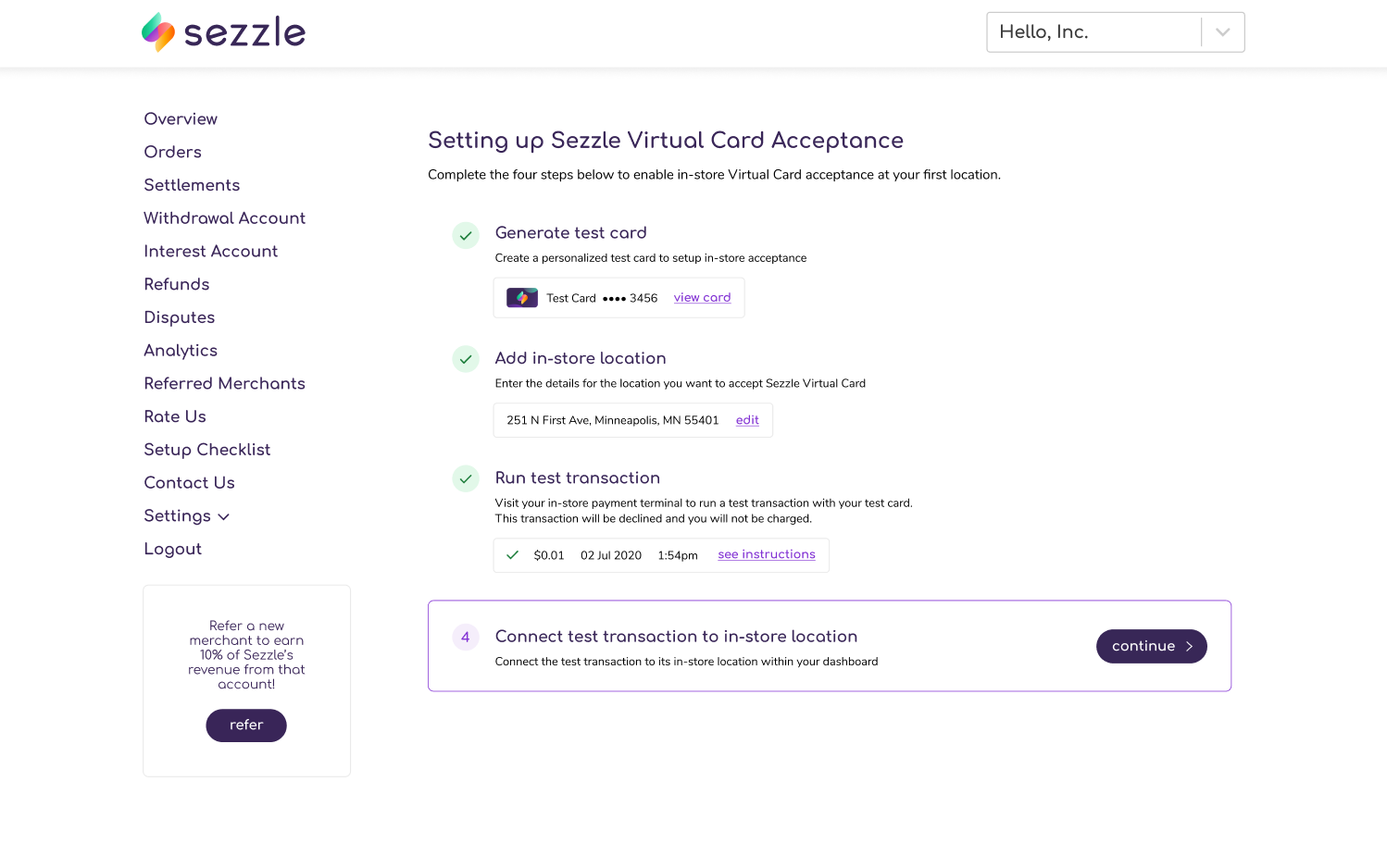Screen dimensions: 1387x868
Task: Click the Generate test card checkmark icon
Action: 466,235
